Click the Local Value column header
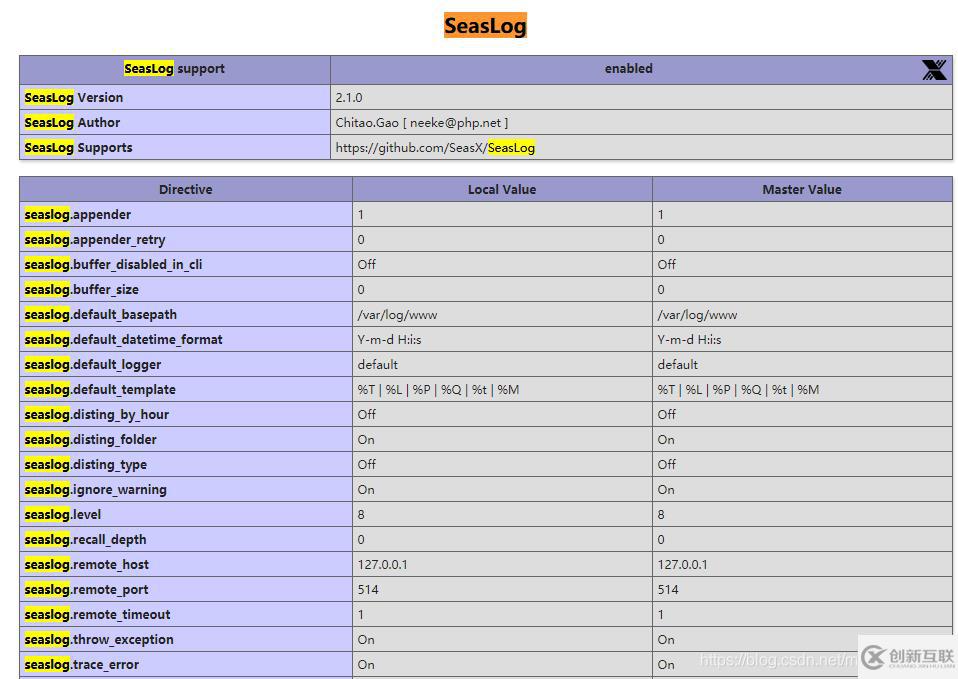Viewport: 958px width, 679px height. pos(502,189)
